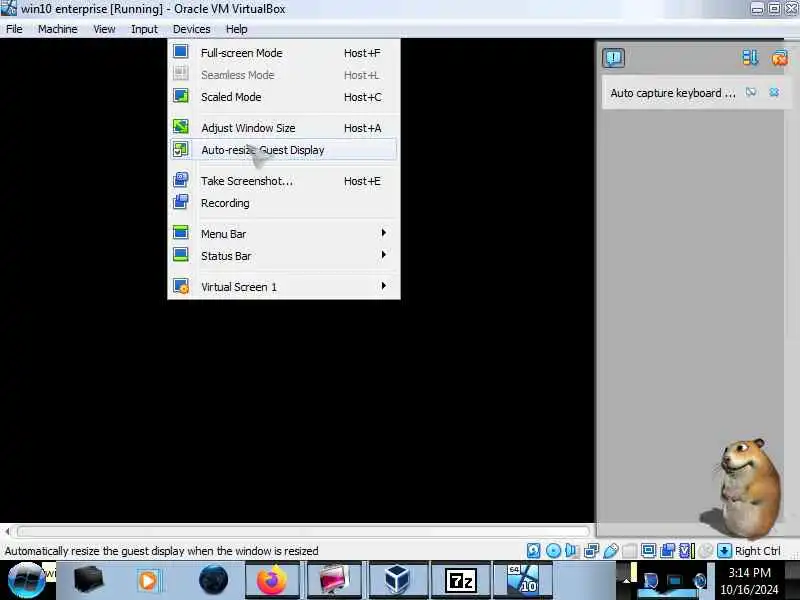Click the horizontal scrollbar track under VM display
Viewport: 800px width, 600px height.
[x=304, y=532]
